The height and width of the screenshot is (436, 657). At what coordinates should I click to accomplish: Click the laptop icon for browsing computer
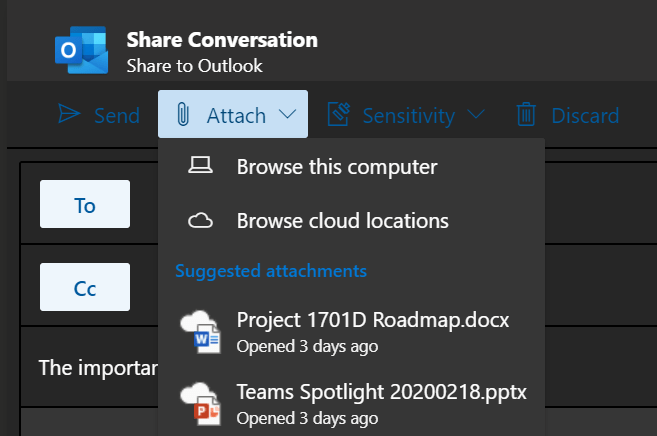[x=200, y=167]
